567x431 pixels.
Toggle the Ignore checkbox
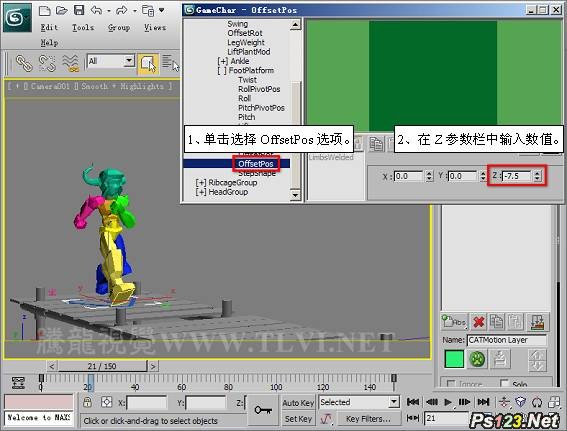pyautogui.click(x=451, y=383)
